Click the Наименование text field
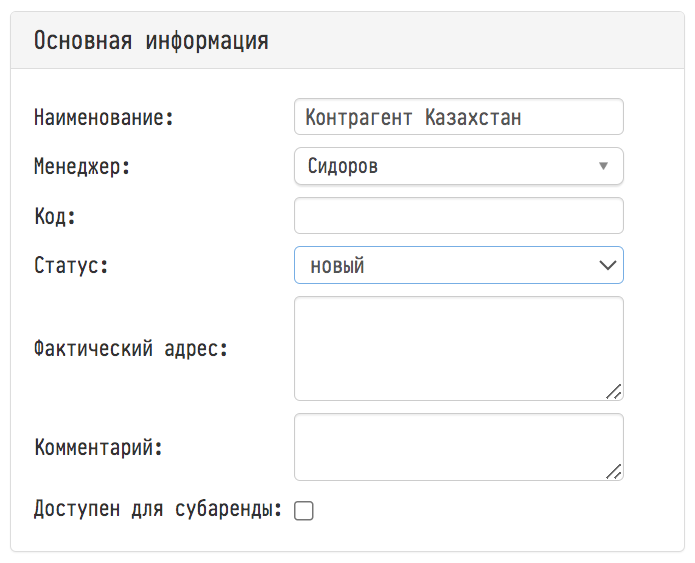Viewport: 695px width, 563px height. point(459,117)
